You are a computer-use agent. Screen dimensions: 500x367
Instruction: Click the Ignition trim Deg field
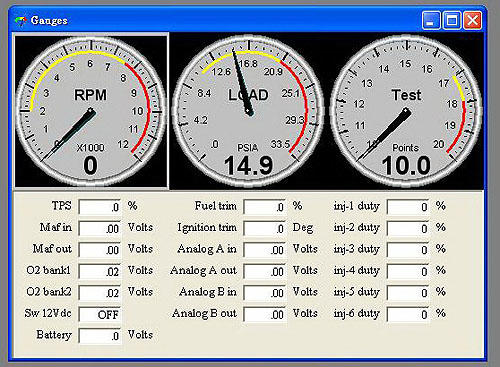[x=264, y=228]
